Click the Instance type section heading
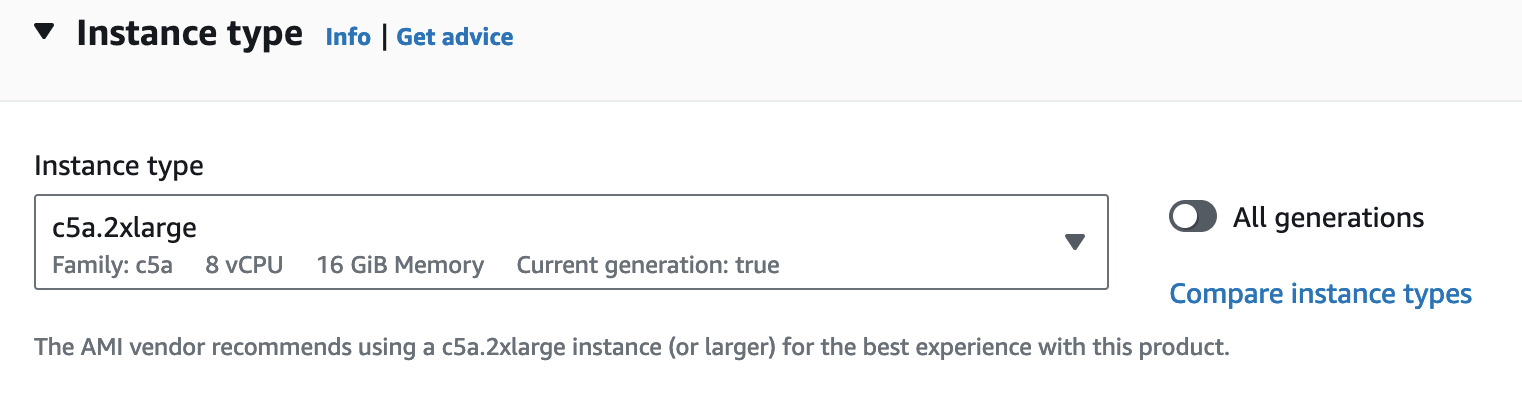1522x398 pixels. coord(189,34)
